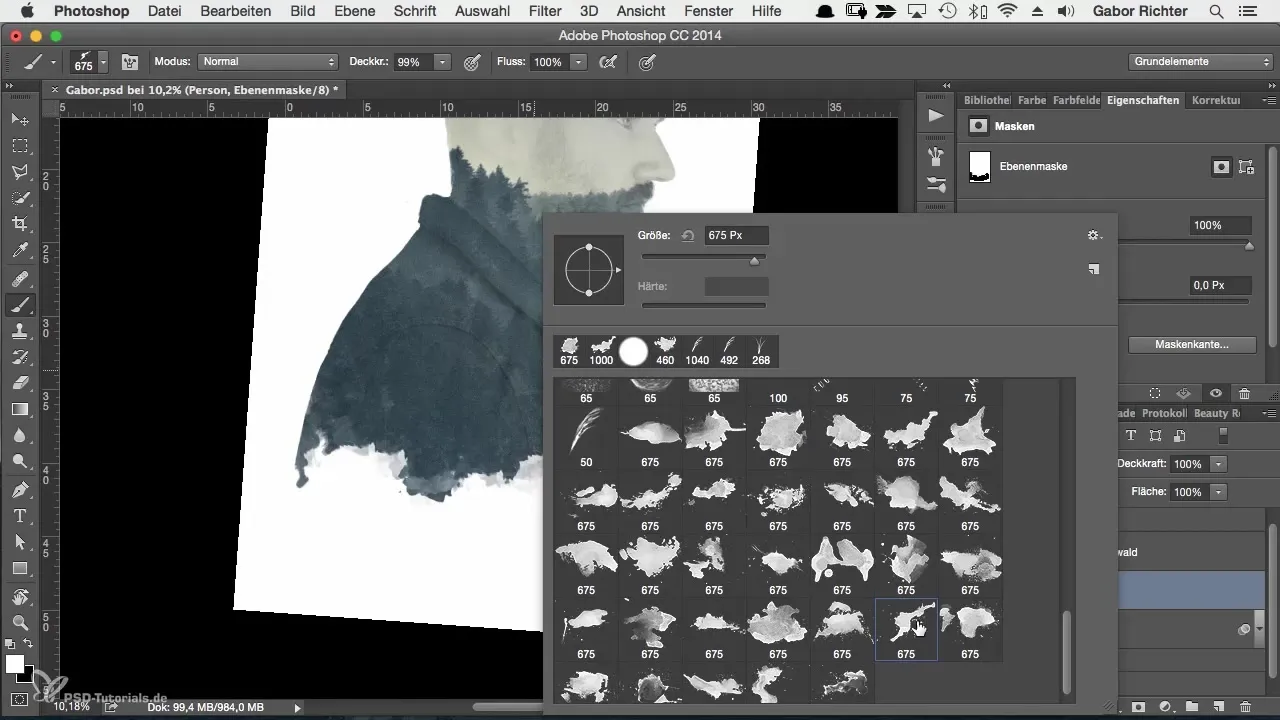The width and height of the screenshot is (1280, 720).
Task: Switch to the Protokoll tab
Action: [x=1163, y=413]
